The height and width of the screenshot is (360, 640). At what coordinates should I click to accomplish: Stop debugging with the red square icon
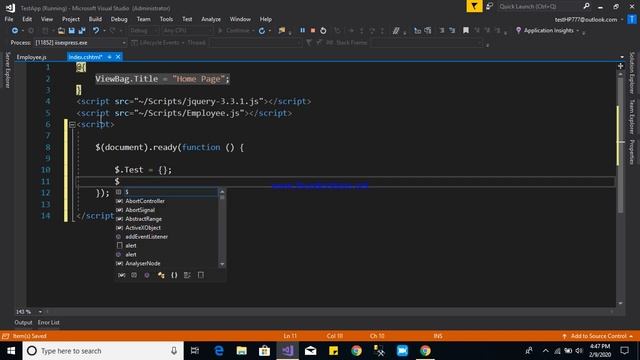(313, 31)
